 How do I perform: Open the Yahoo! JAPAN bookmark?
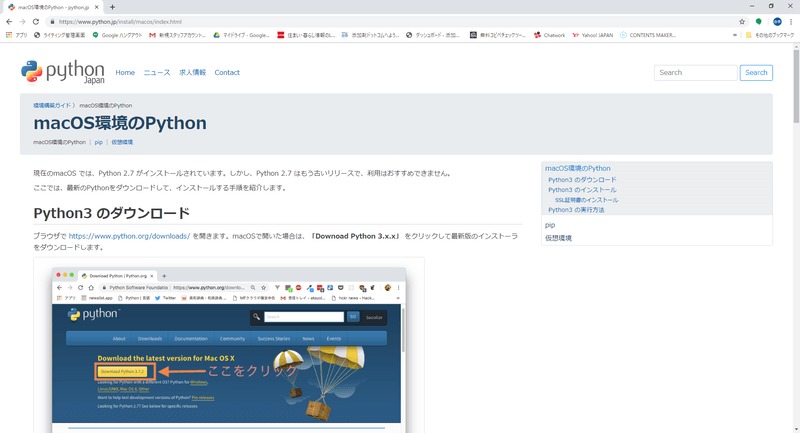(593, 35)
